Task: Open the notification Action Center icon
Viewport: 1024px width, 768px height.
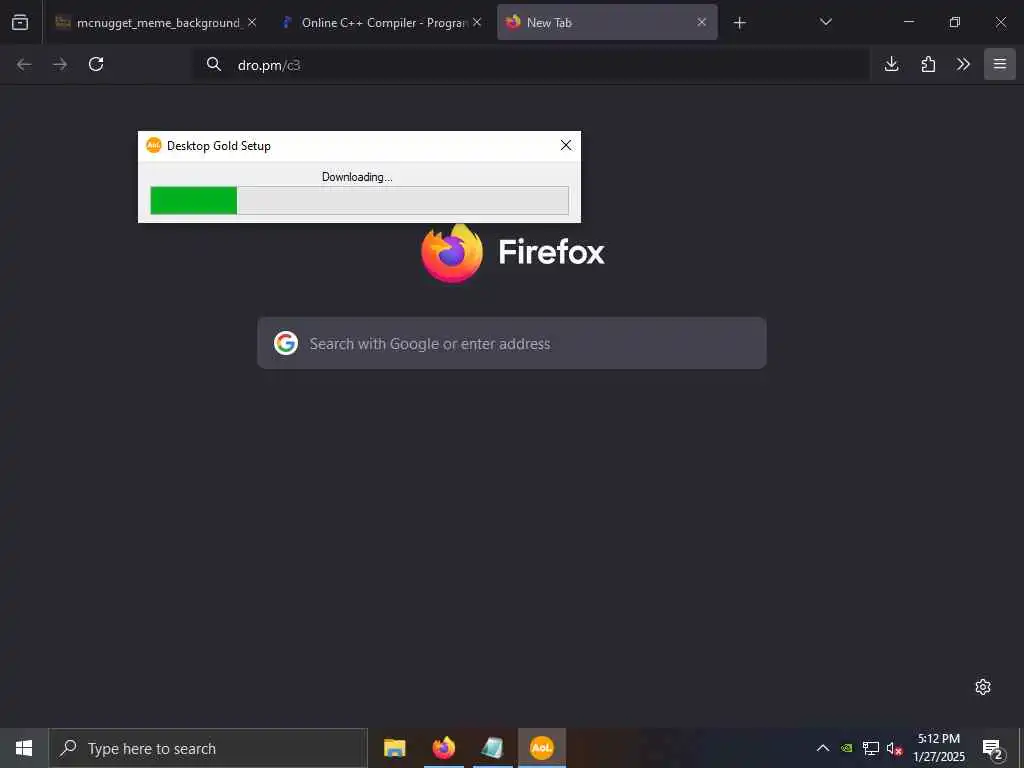Action: tap(992, 748)
